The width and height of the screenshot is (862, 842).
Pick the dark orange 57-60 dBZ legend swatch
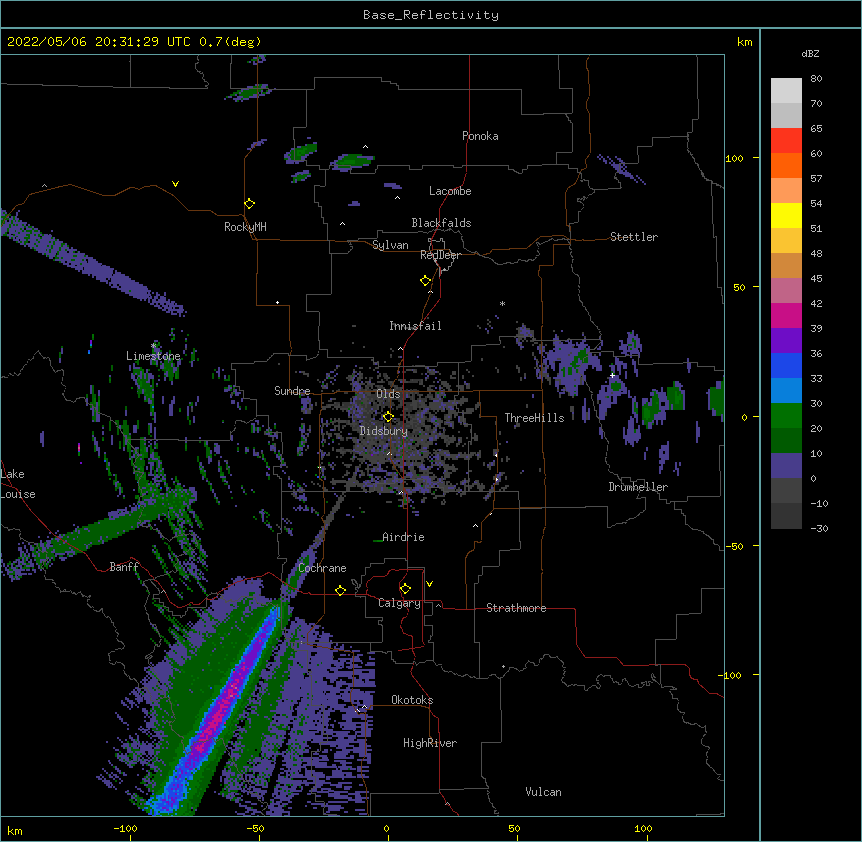[x=786, y=165]
